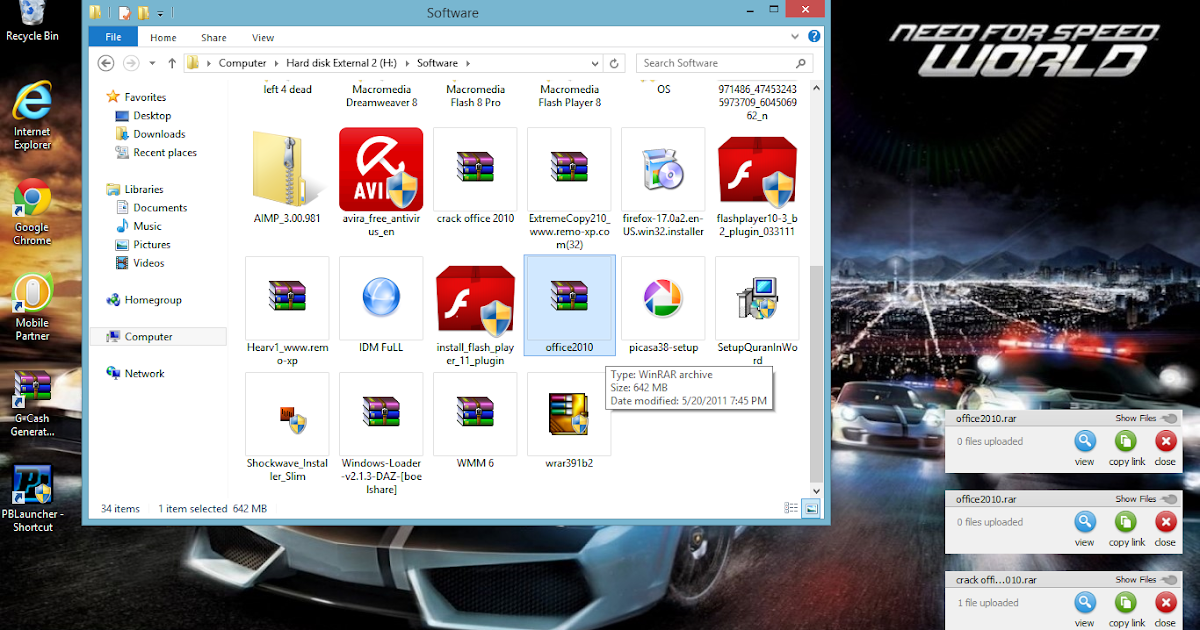1200x630 pixels.
Task: Open the Home ribbon tab
Action: pyautogui.click(x=163, y=38)
